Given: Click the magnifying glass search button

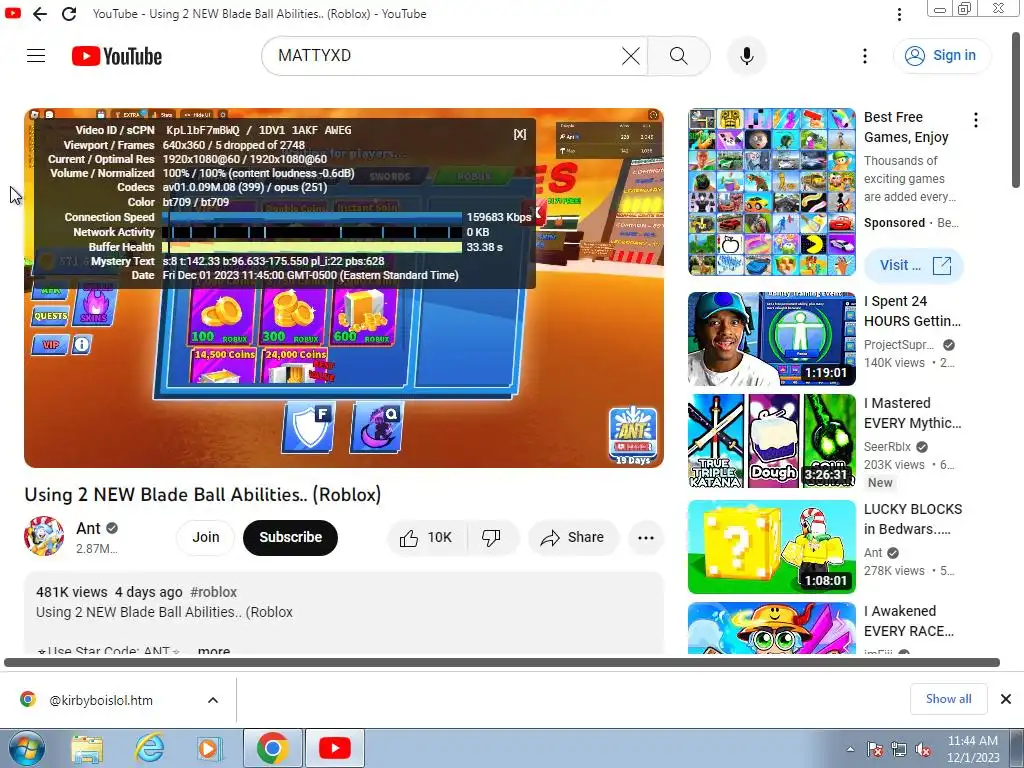Looking at the screenshot, I should [x=679, y=56].
